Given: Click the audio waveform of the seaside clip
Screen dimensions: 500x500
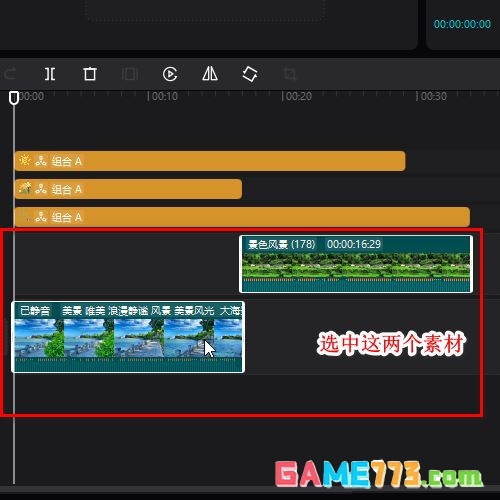Looking at the screenshot, I should (x=128, y=364).
